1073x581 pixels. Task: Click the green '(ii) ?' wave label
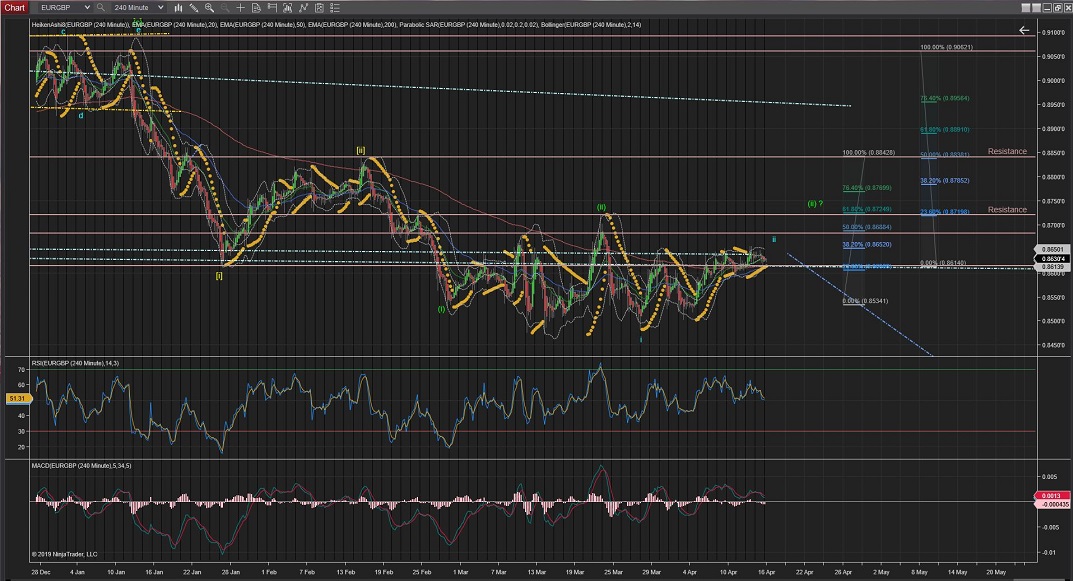click(x=815, y=203)
